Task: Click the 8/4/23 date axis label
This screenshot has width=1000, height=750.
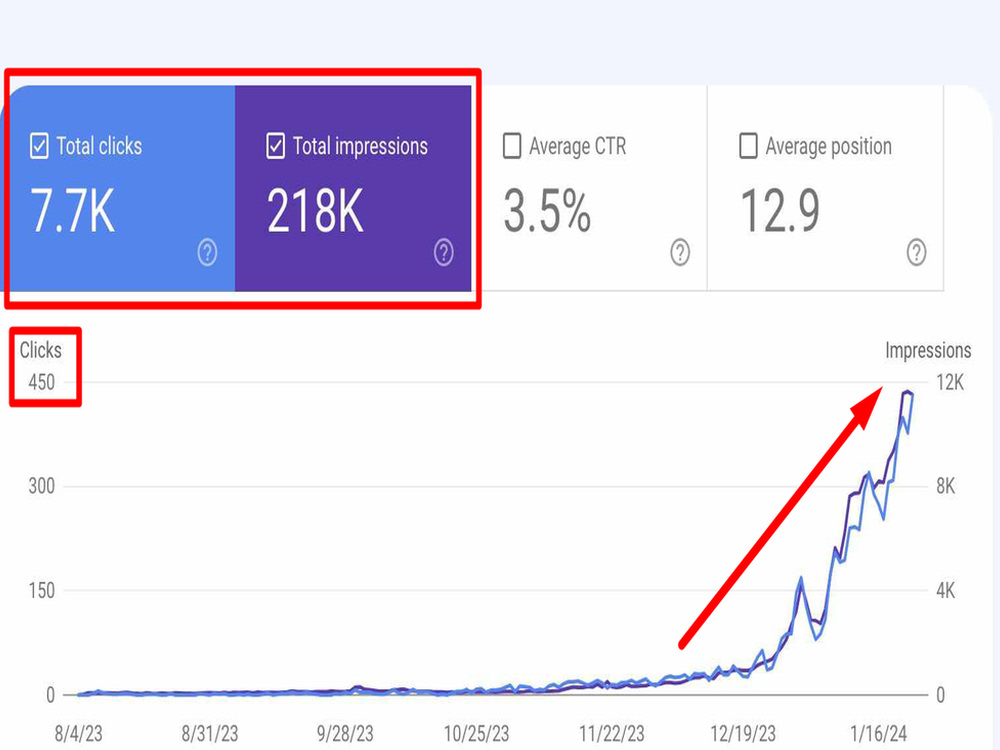Action: [x=78, y=733]
